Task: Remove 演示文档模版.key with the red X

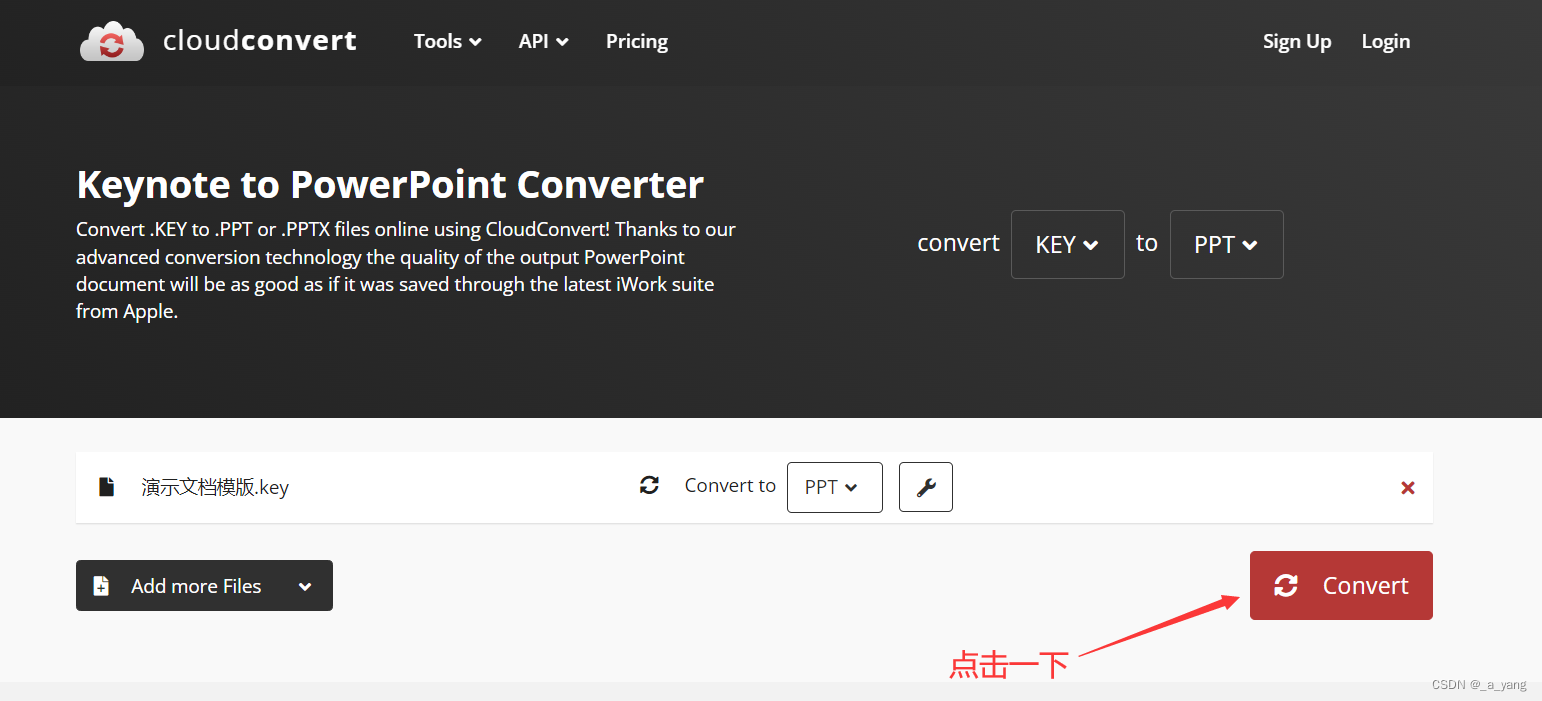Action: [x=1408, y=488]
